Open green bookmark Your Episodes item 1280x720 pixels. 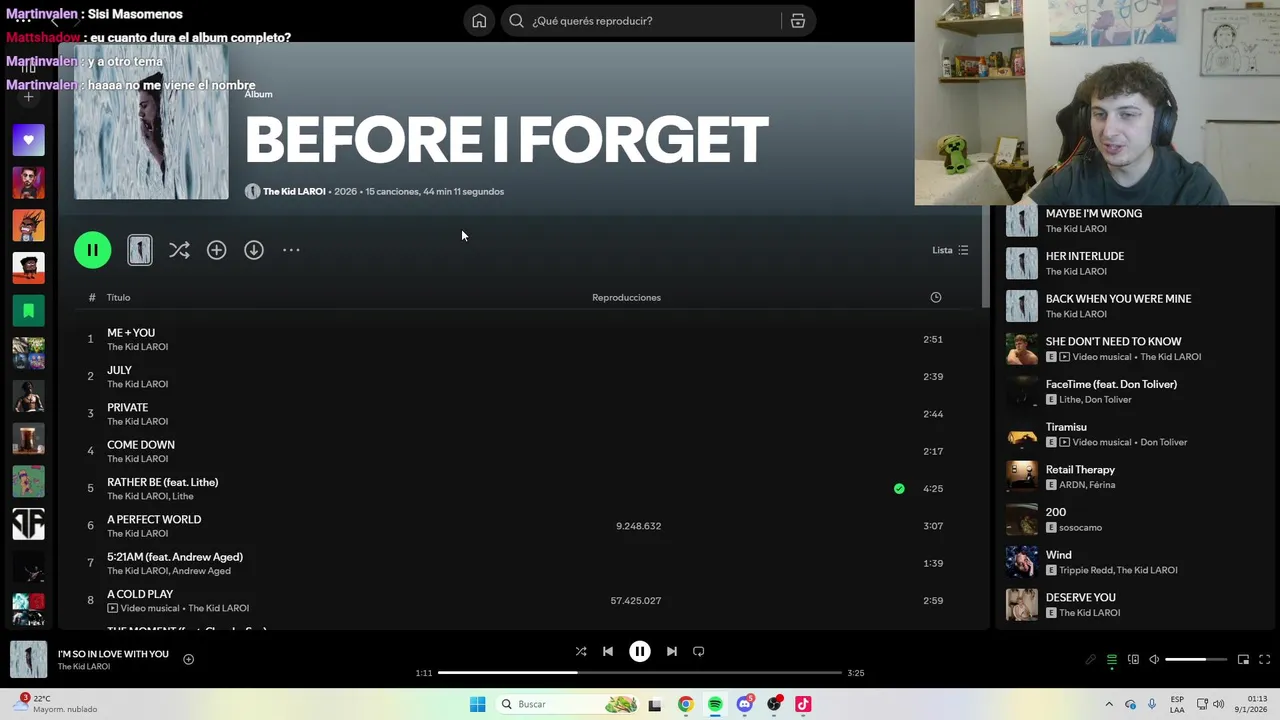pyautogui.click(x=28, y=311)
